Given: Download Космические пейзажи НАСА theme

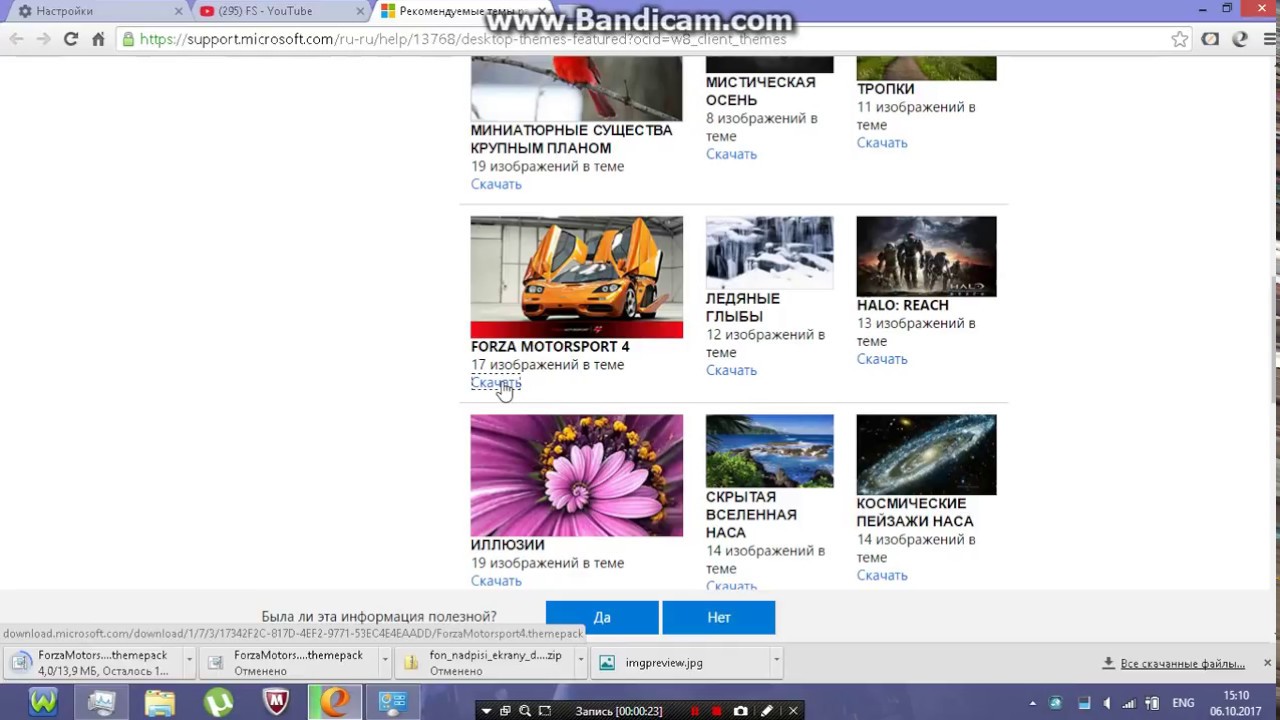Looking at the screenshot, I should pos(882,575).
